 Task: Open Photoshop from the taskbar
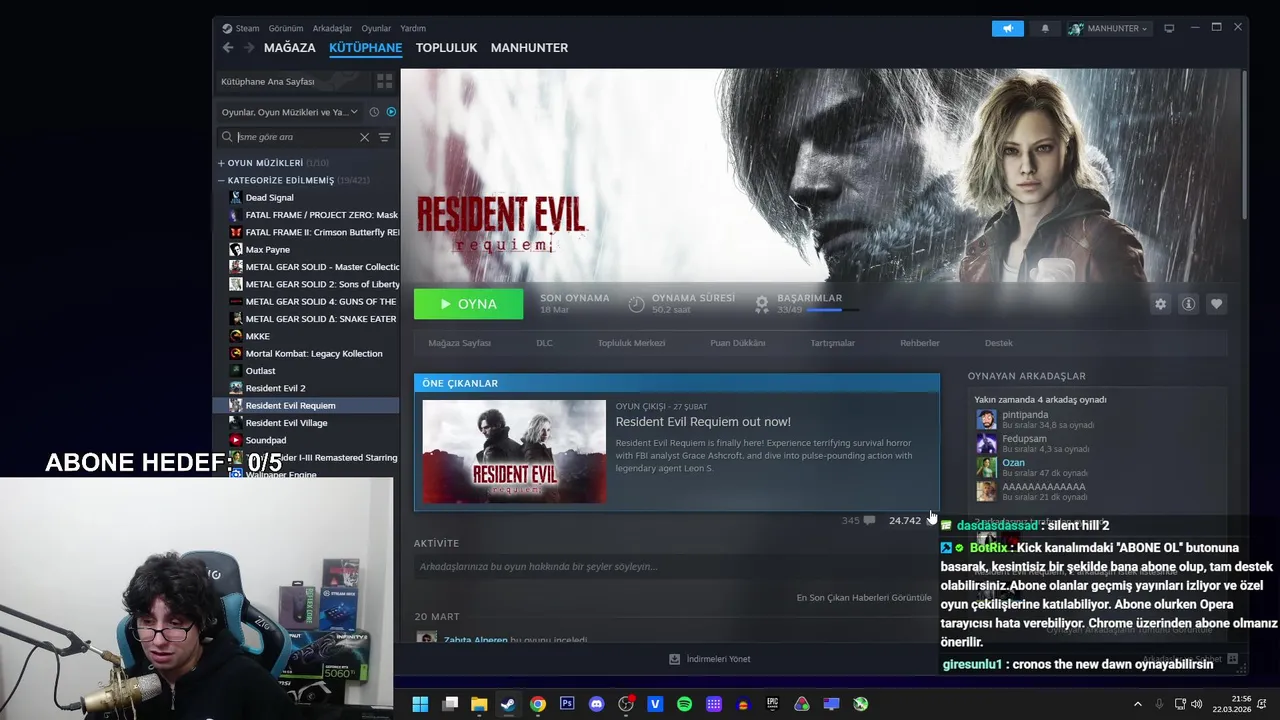[567, 704]
